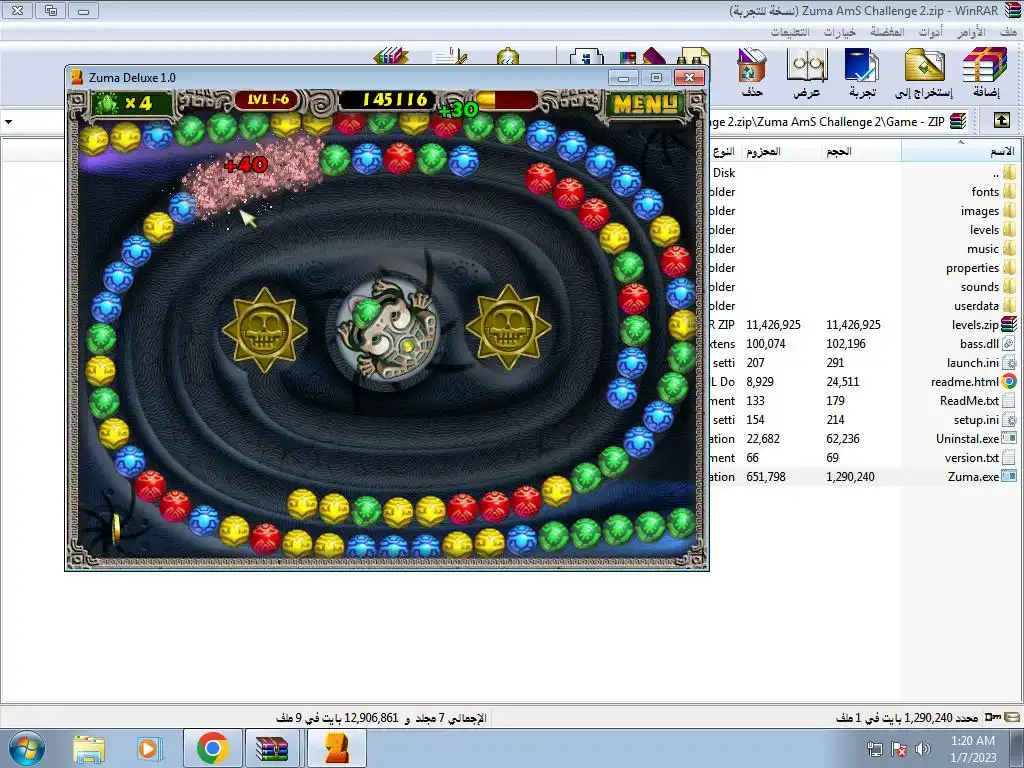Click the Add (إضافة) toolbar icon in WinRAR
Viewport: 1024px width, 768px height.
point(985,71)
